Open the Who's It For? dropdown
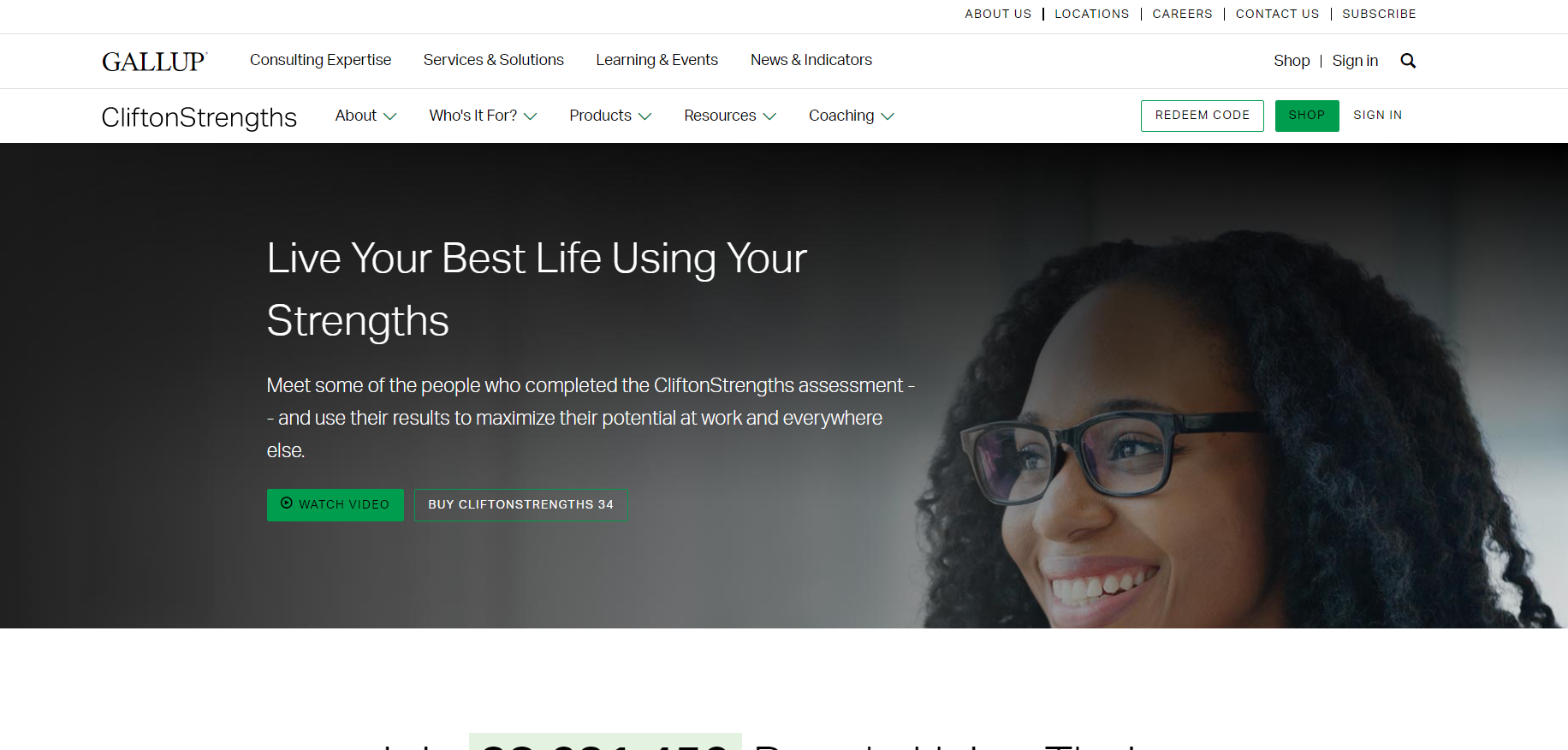 (x=483, y=116)
